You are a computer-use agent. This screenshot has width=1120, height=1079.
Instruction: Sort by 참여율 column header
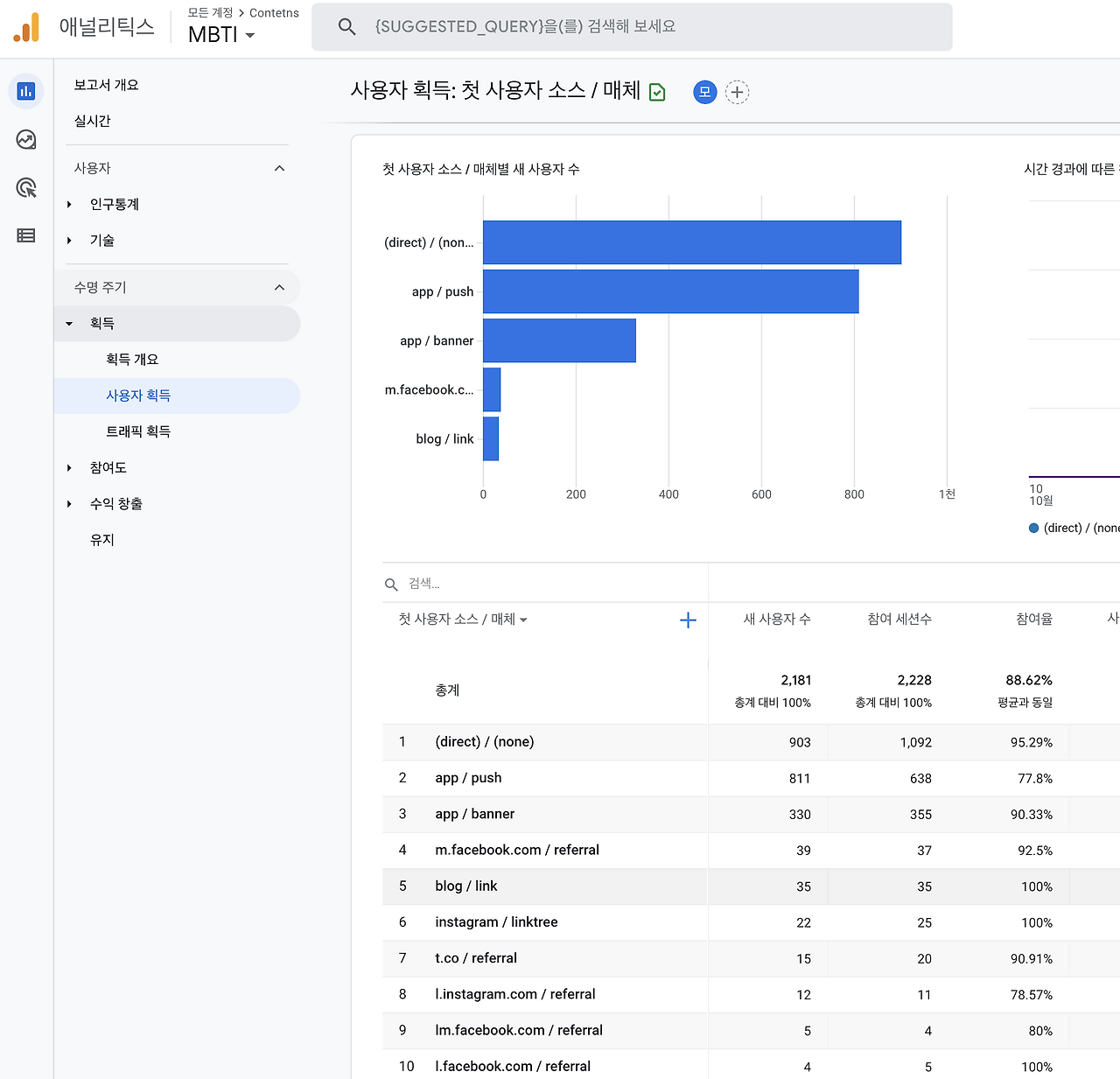[x=1034, y=620]
